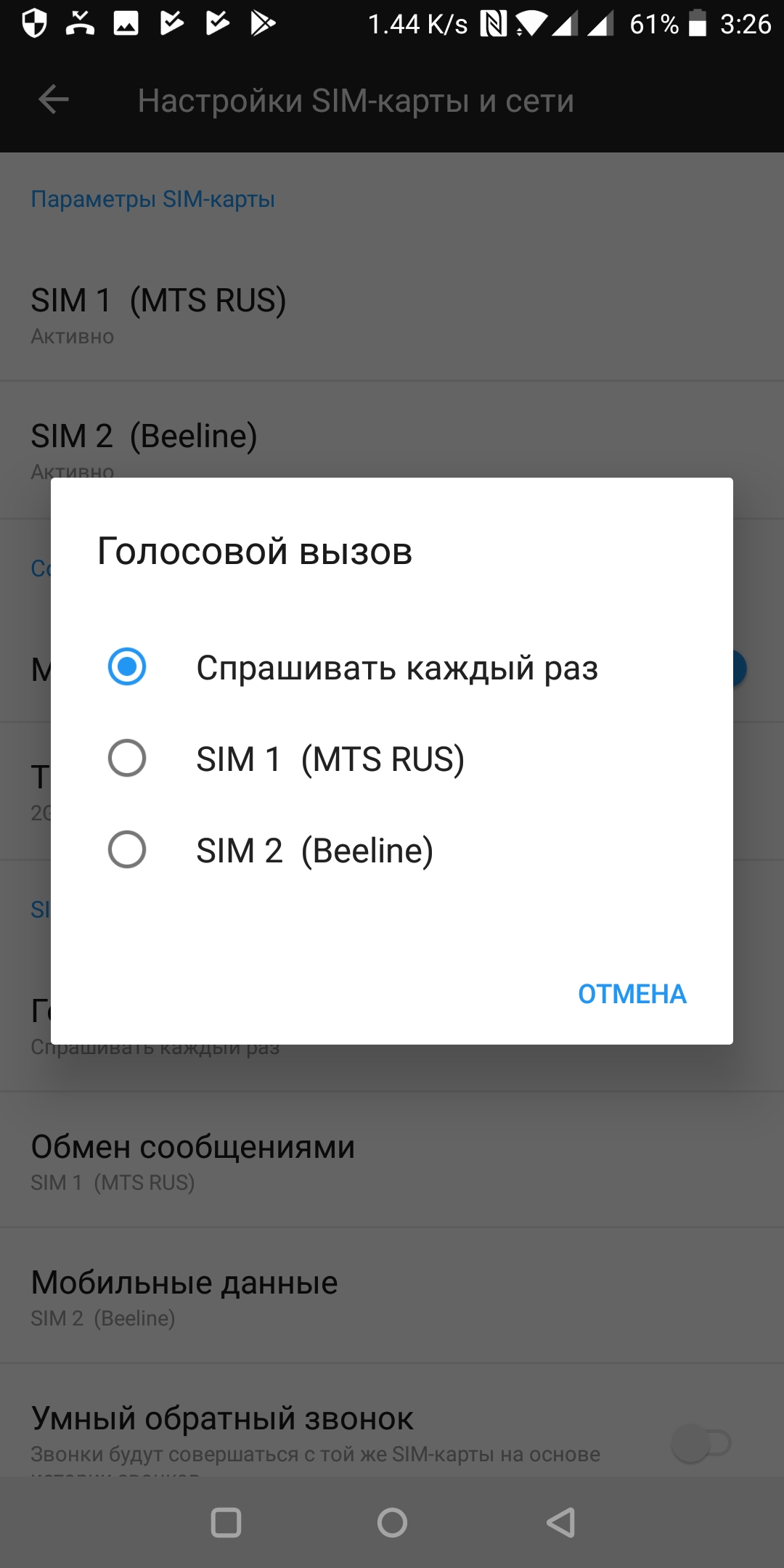Toggle the 'Умный обратный звонок' switch
This screenshot has width=784, height=1568.
coord(701,1443)
